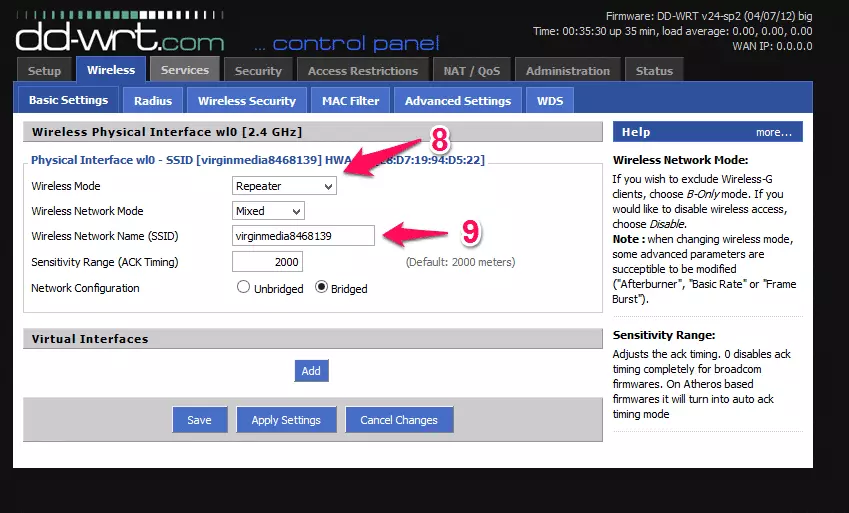Select the Unbridged radio button

point(243,288)
